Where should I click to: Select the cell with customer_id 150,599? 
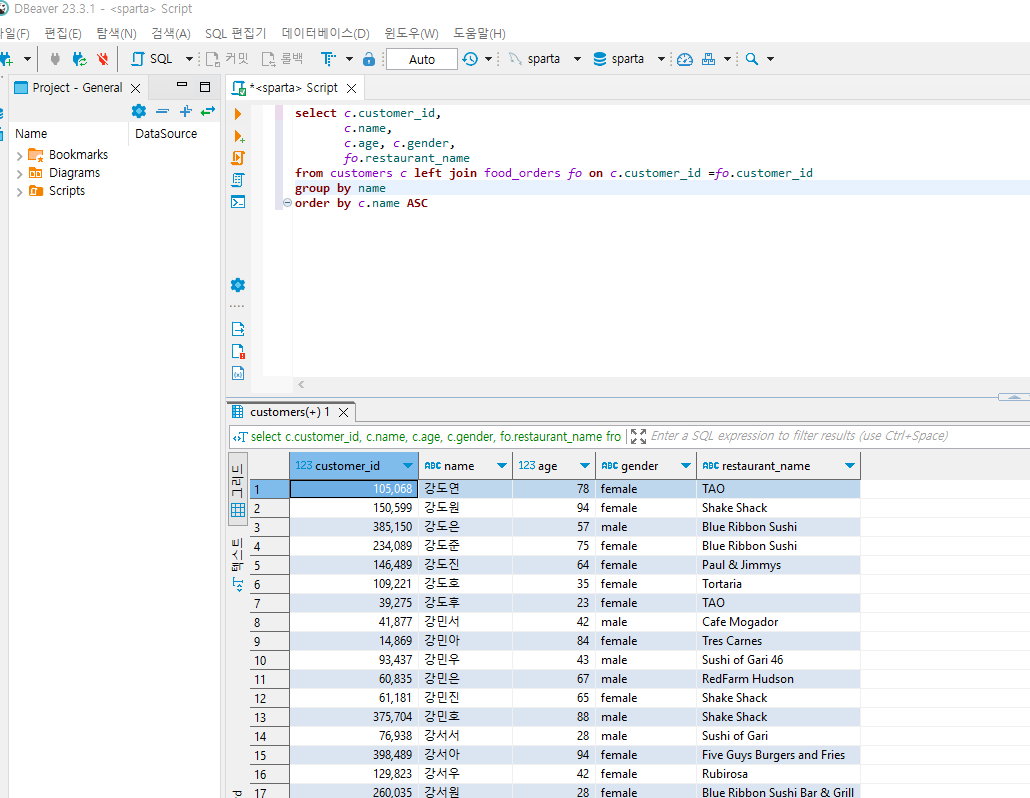coord(354,508)
